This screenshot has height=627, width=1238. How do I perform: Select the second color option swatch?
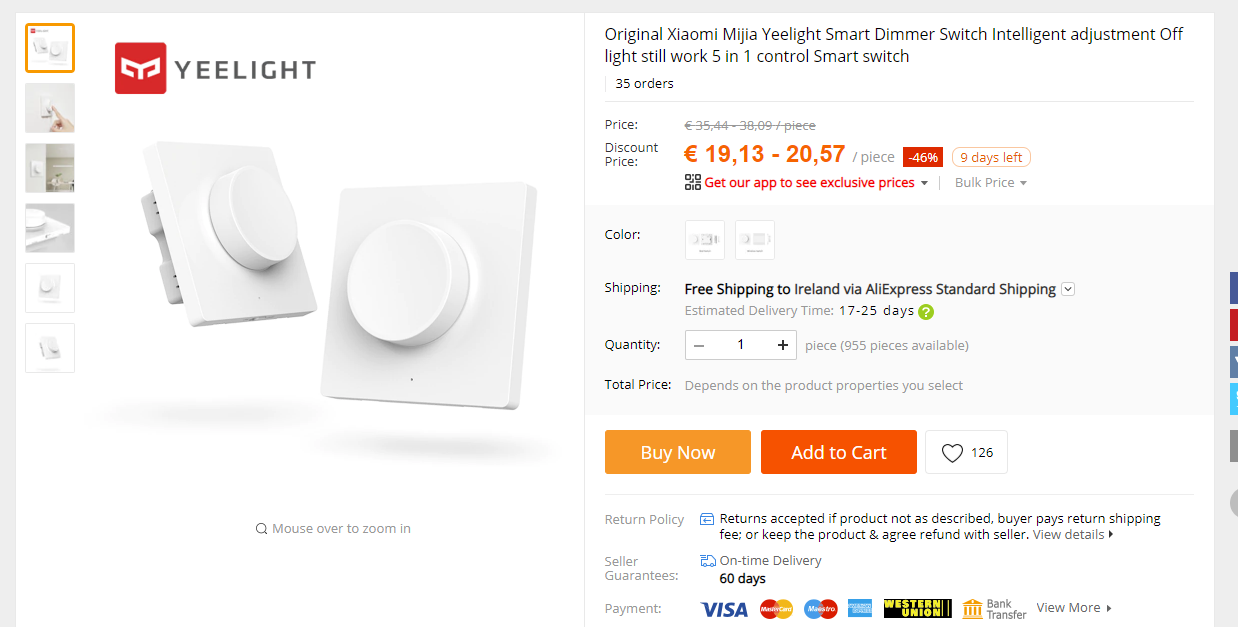pos(755,240)
